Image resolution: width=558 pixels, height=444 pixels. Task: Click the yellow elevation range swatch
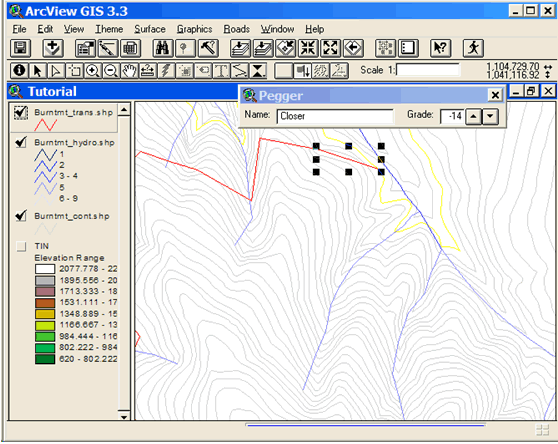tap(45, 314)
